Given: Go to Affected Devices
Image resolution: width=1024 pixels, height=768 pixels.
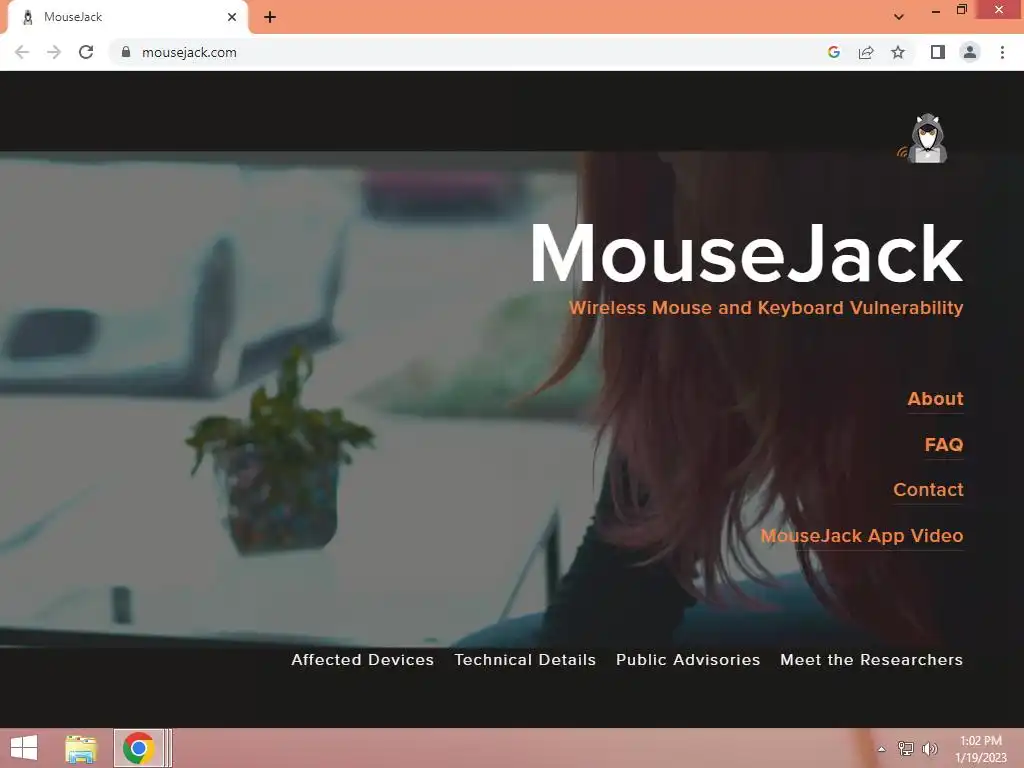Looking at the screenshot, I should tap(362, 660).
